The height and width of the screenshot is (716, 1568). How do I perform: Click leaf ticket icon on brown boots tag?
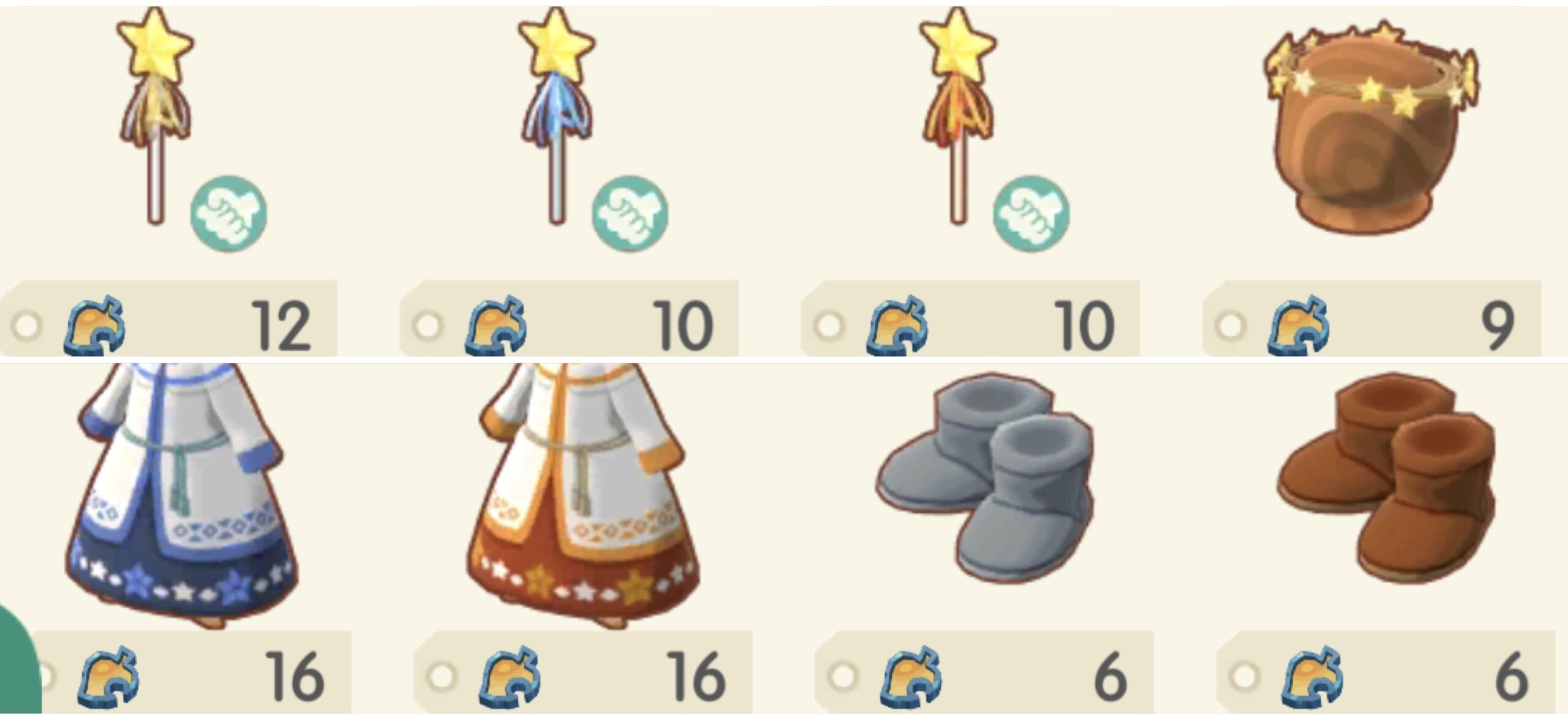coord(1312,677)
